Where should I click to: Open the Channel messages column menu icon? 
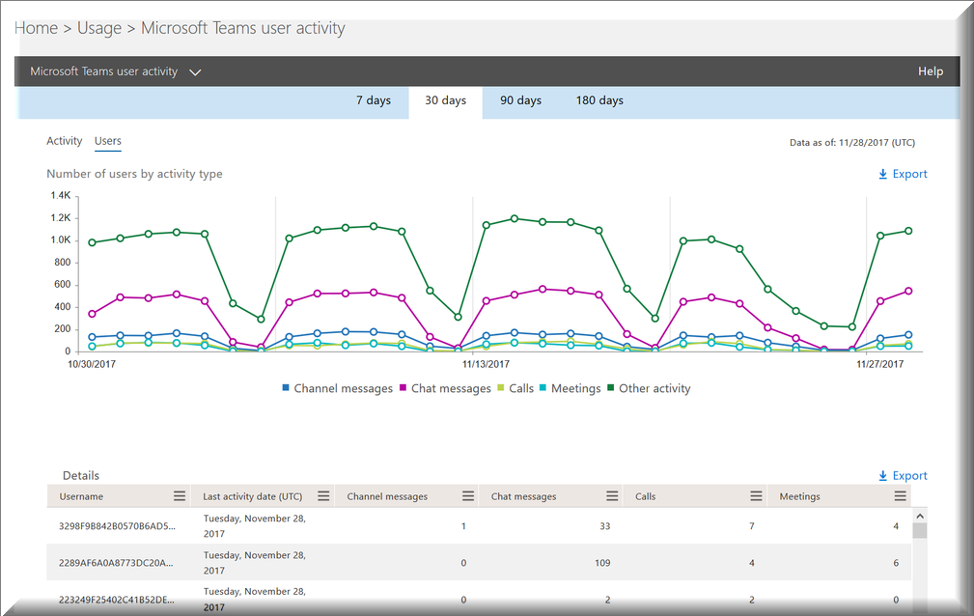click(x=468, y=495)
